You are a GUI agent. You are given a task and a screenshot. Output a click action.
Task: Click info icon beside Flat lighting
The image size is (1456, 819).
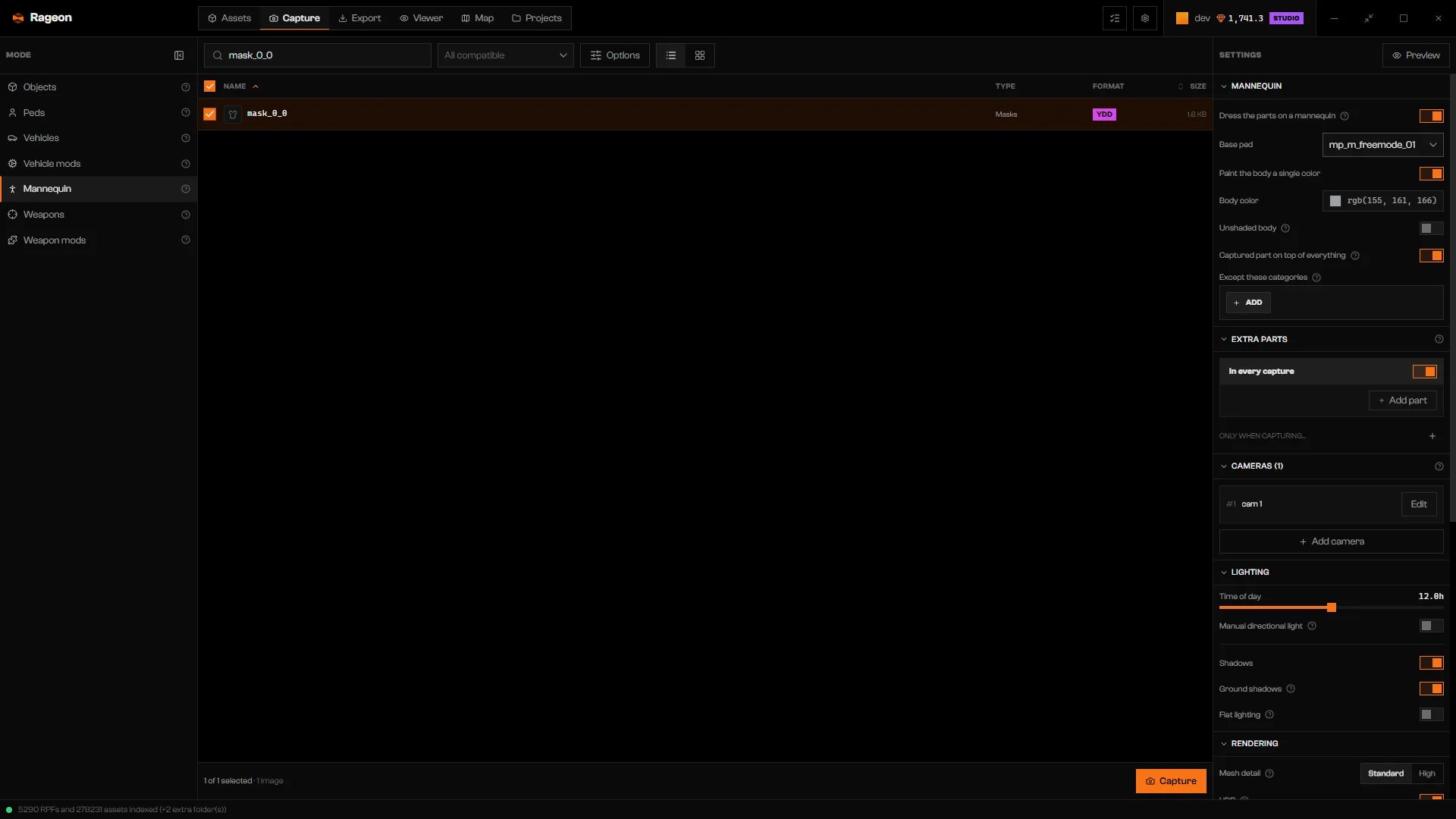click(1269, 714)
